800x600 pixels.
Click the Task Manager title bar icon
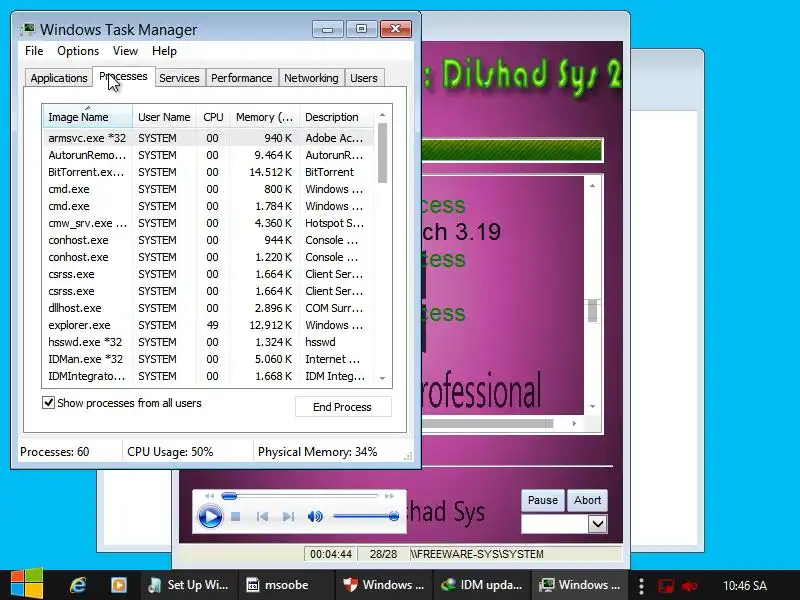(28, 29)
